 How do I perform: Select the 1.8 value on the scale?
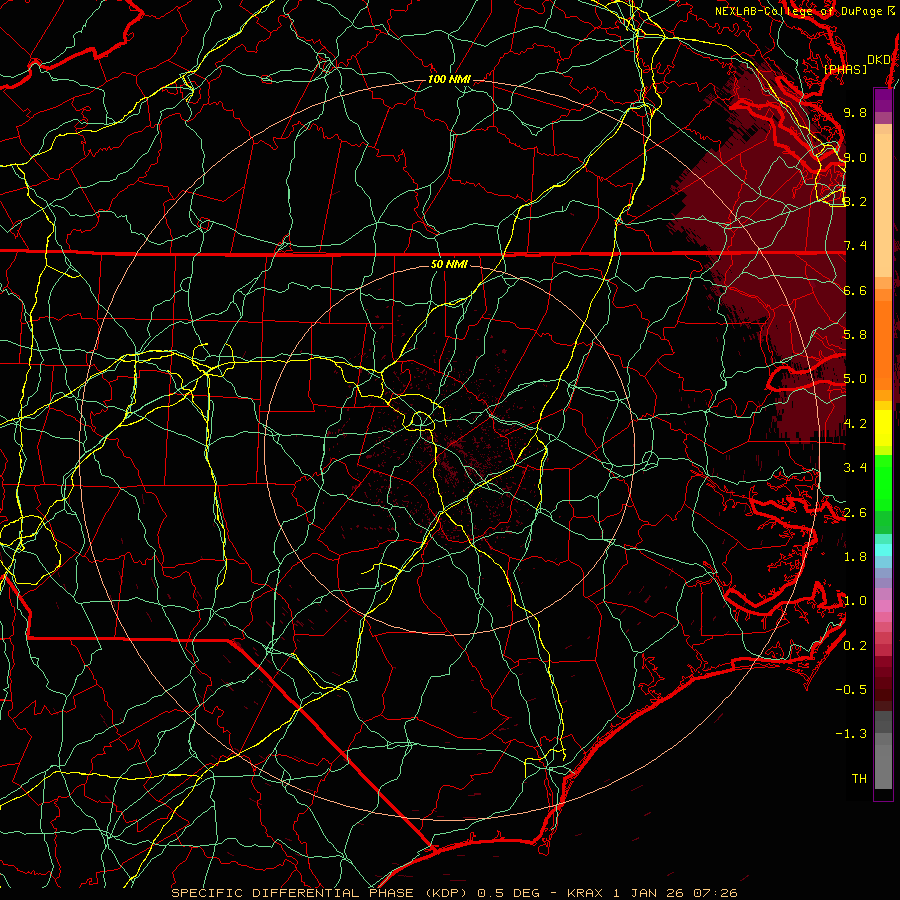(x=855, y=557)
